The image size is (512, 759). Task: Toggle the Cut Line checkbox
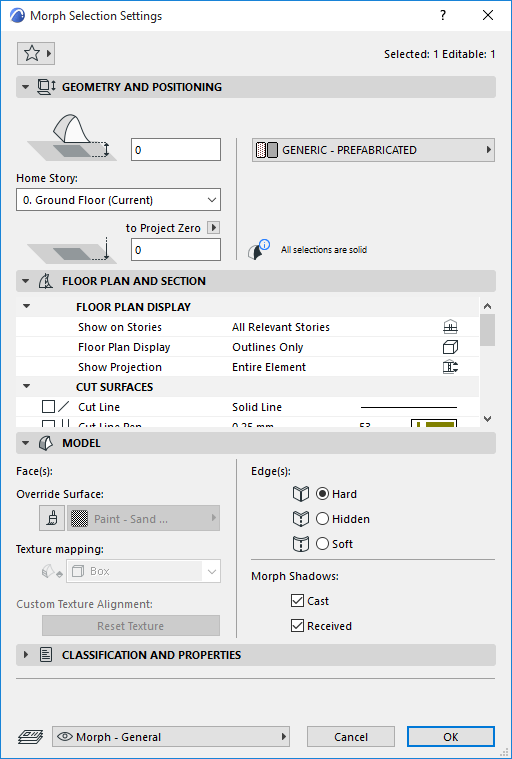point(48,407)
